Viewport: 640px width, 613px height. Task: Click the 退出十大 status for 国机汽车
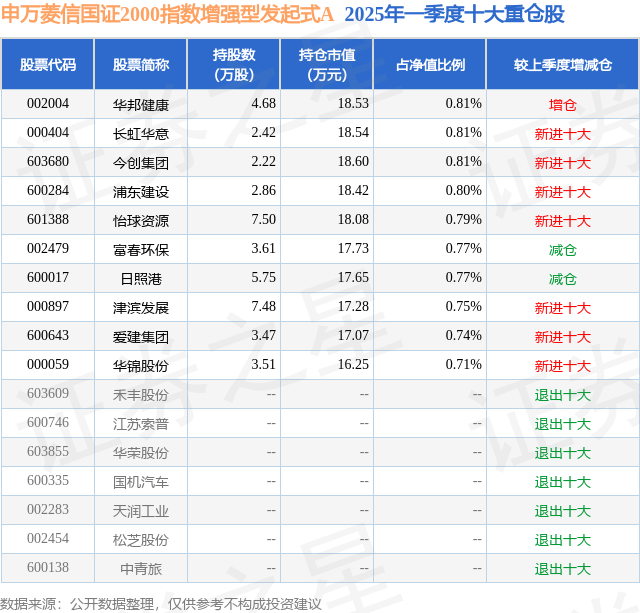(562, 482)
